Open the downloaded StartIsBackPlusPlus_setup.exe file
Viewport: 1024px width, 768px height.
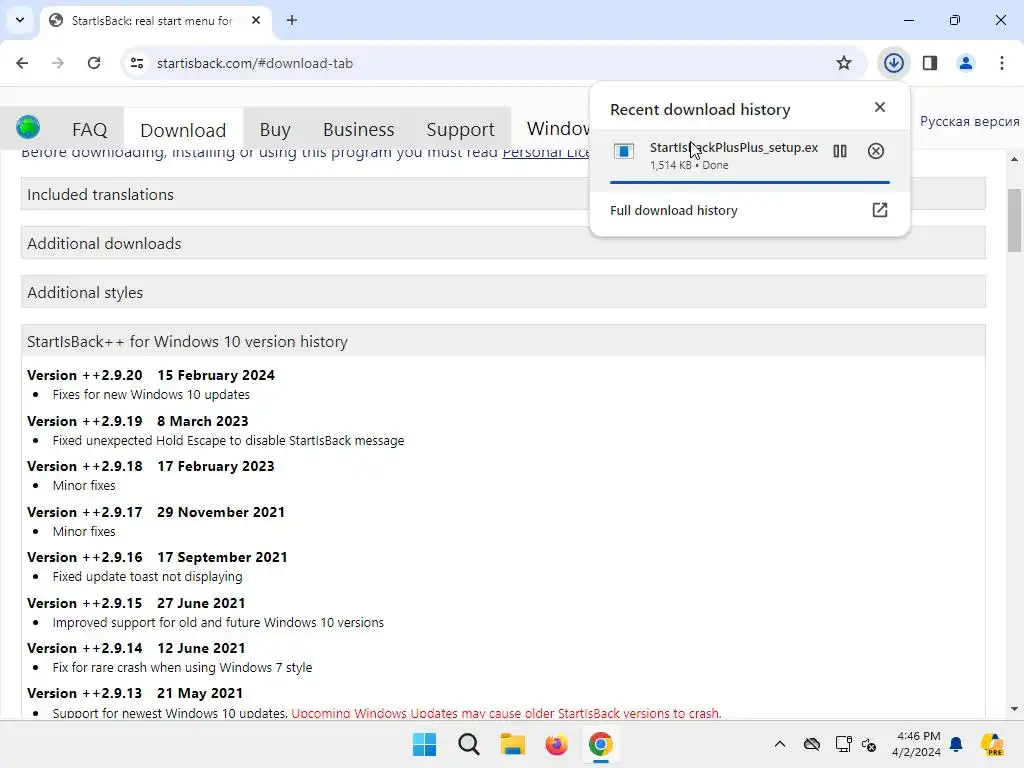coord(733,148)
